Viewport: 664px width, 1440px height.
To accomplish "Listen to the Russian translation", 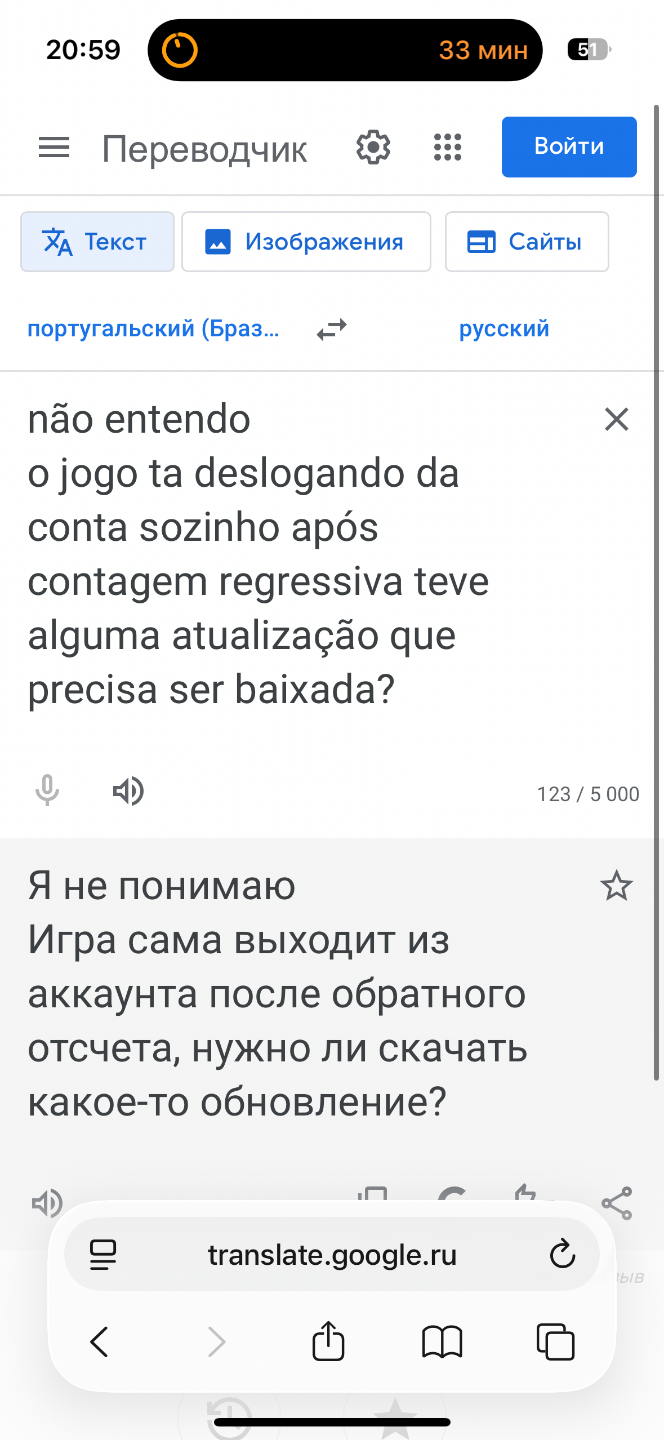I will pyautogui.click(x=47, y=1202).
